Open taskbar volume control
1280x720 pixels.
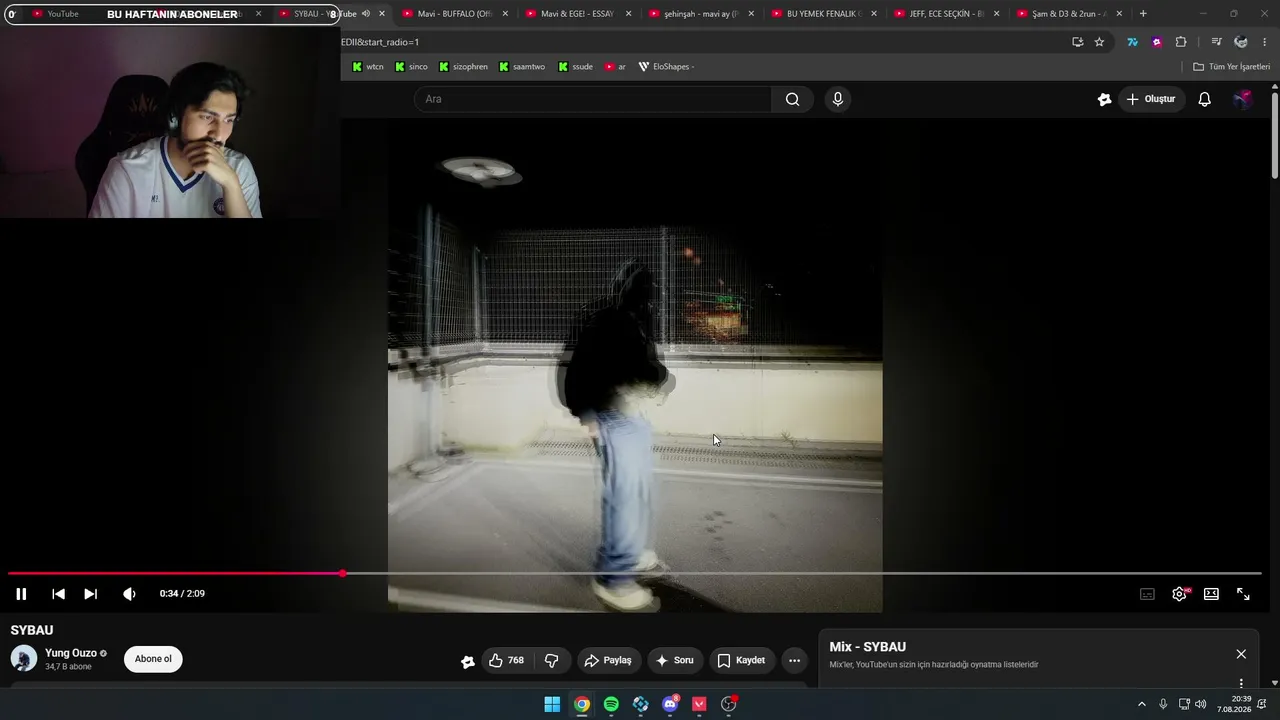click(x=1201, y=704)
